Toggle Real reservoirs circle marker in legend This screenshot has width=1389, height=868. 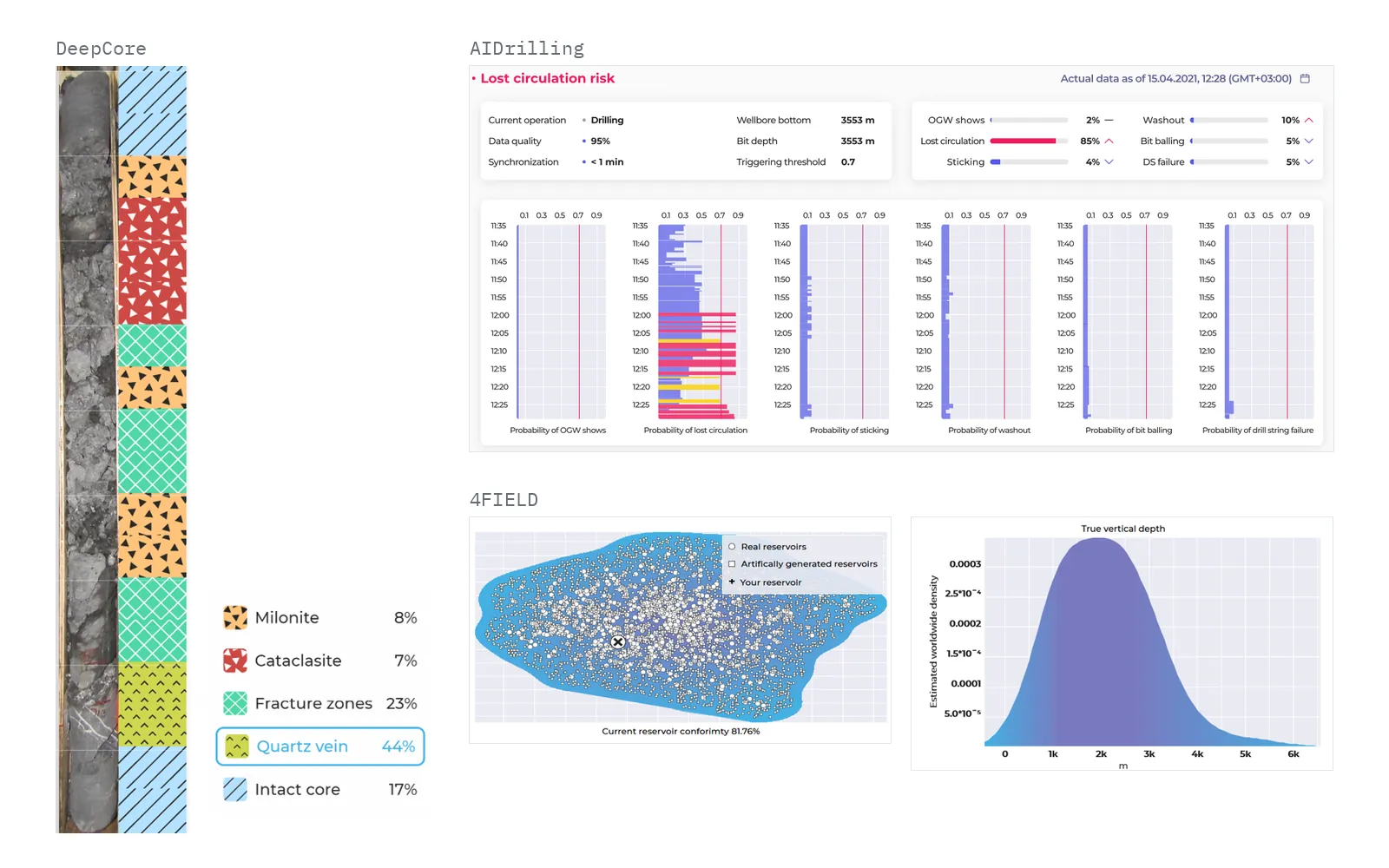click(x=732, y=547)
